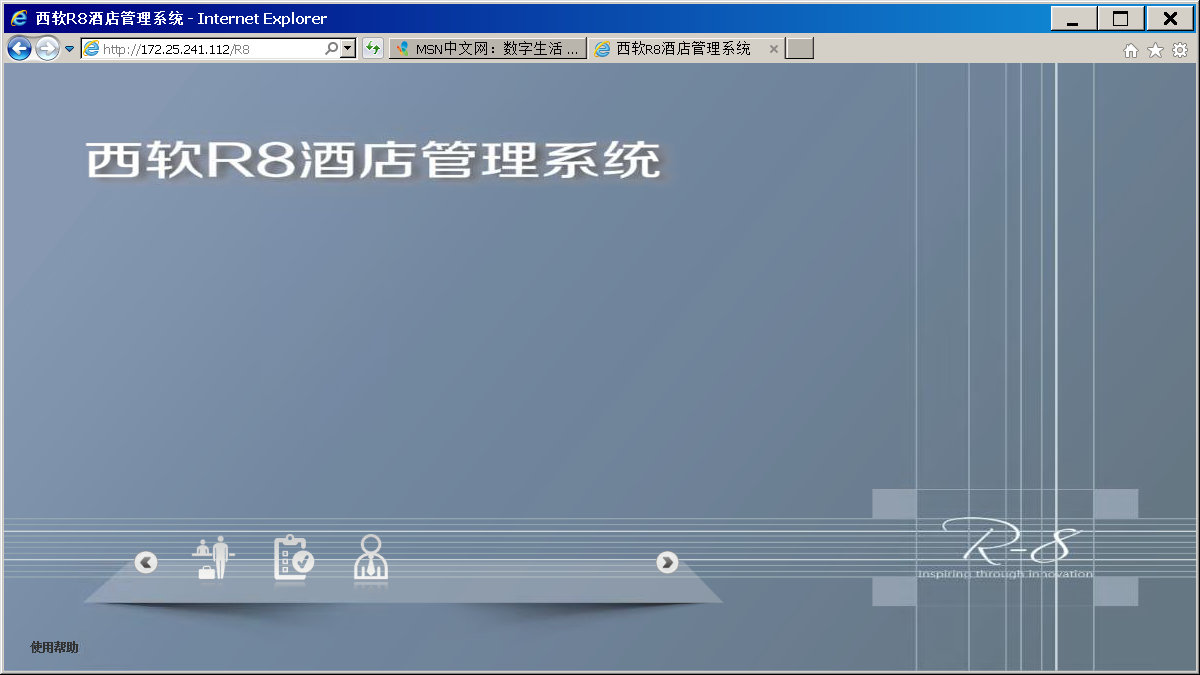Switch to the MSN中文网 tab

[488, 48]
